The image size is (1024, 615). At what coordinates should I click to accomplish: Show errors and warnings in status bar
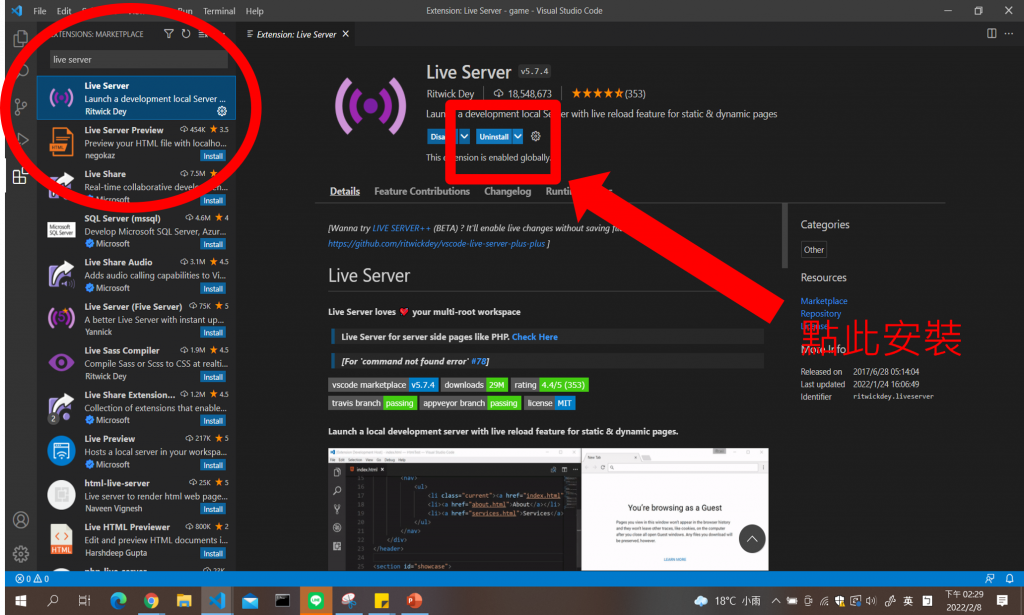(32, 578)
